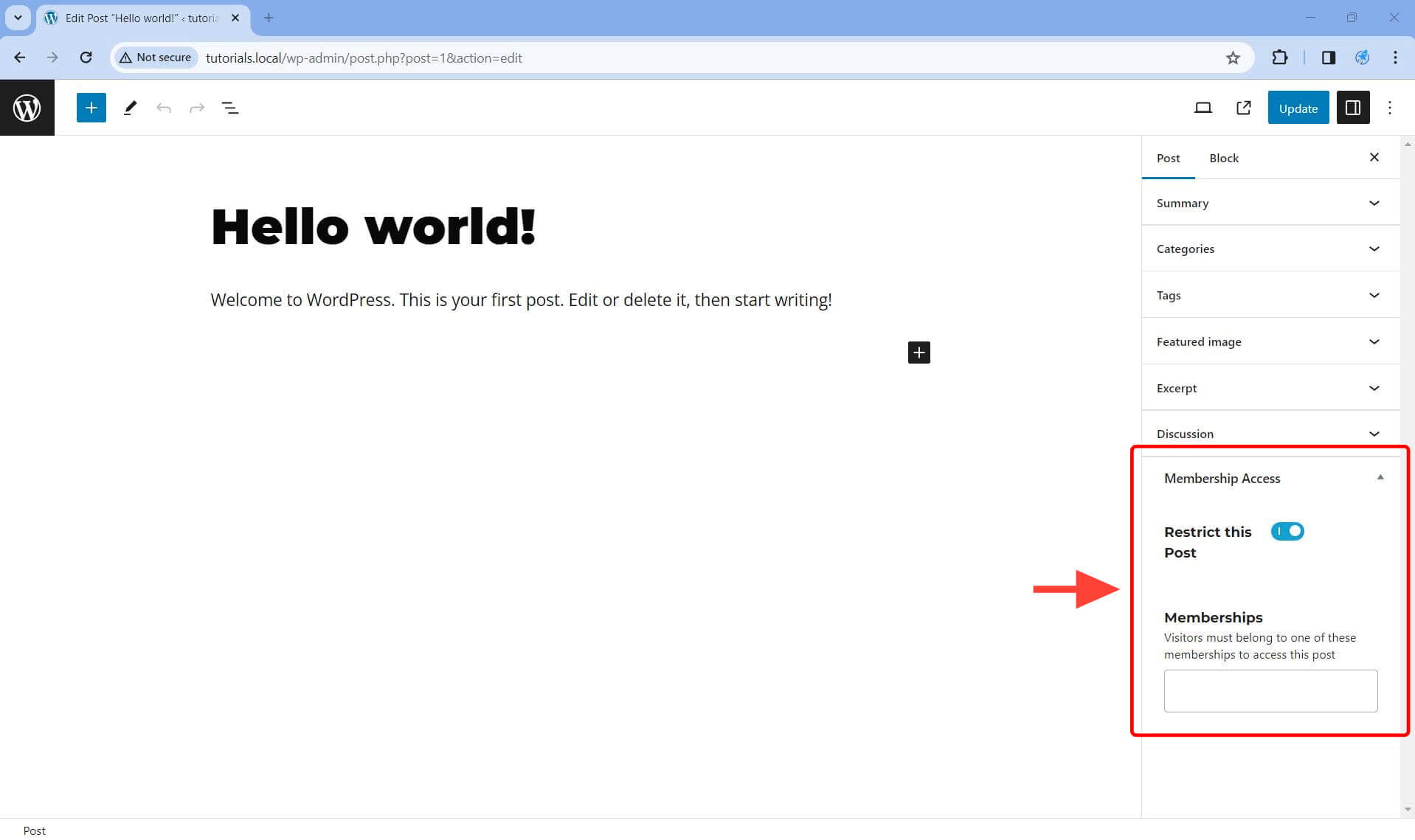Click the Update button
This screenshot has width=1415, height=840.
[x=1298, y=108]
